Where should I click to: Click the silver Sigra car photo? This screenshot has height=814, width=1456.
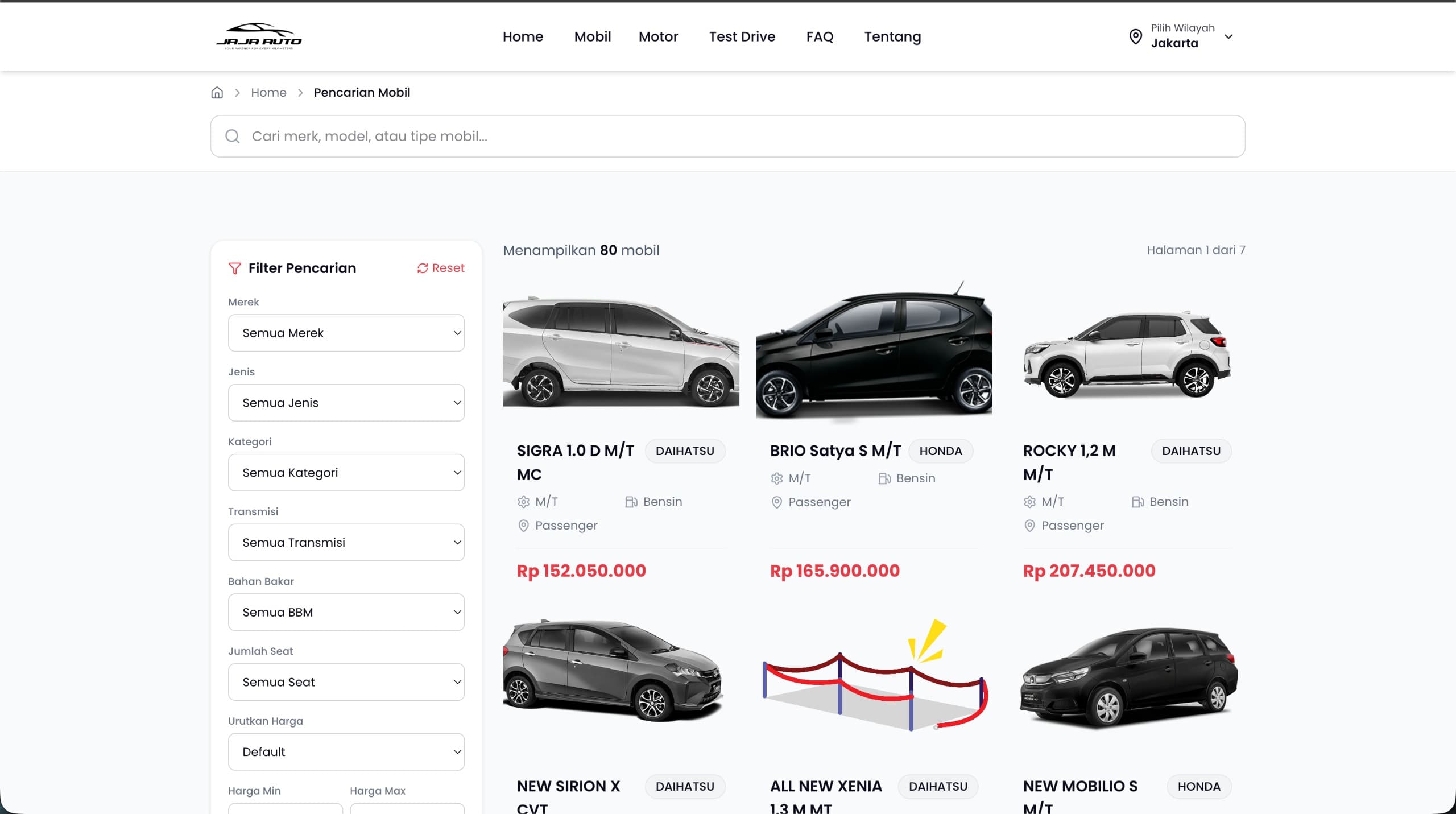[x=621, y=350]
